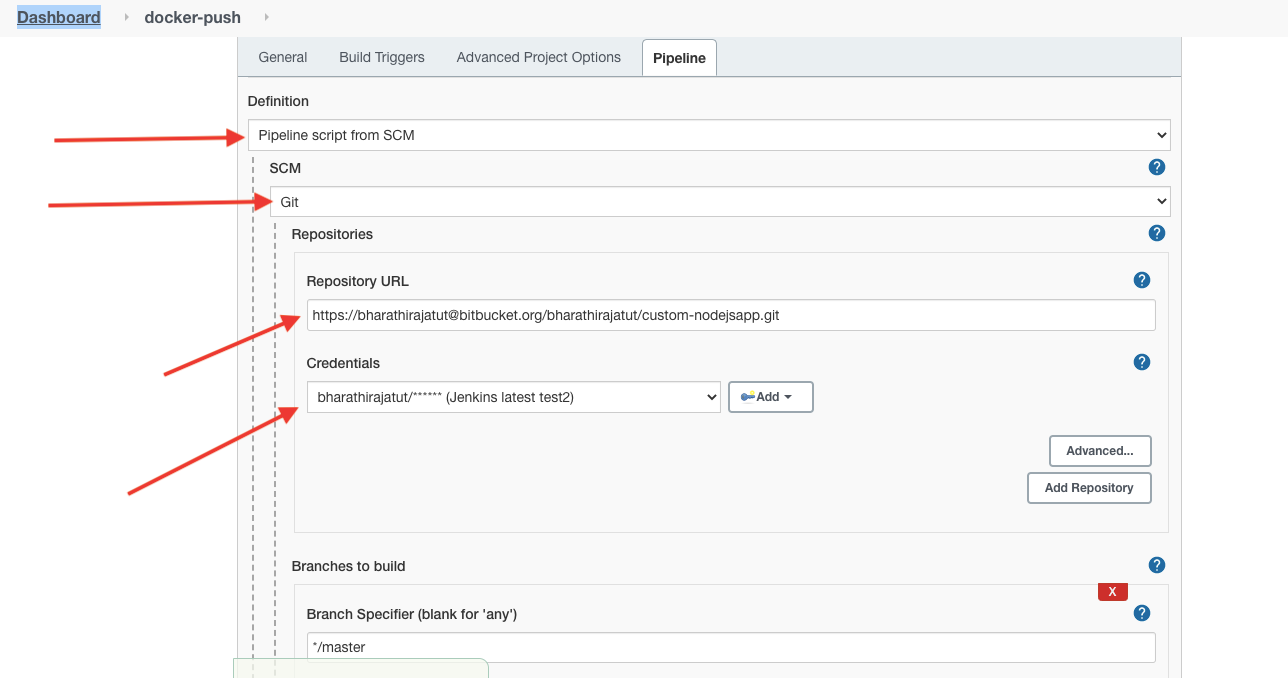The width and height of the screenshot is (1288, 678).
Task: Switch to the Build Triggers tab
Action: (x=382, y=57)
